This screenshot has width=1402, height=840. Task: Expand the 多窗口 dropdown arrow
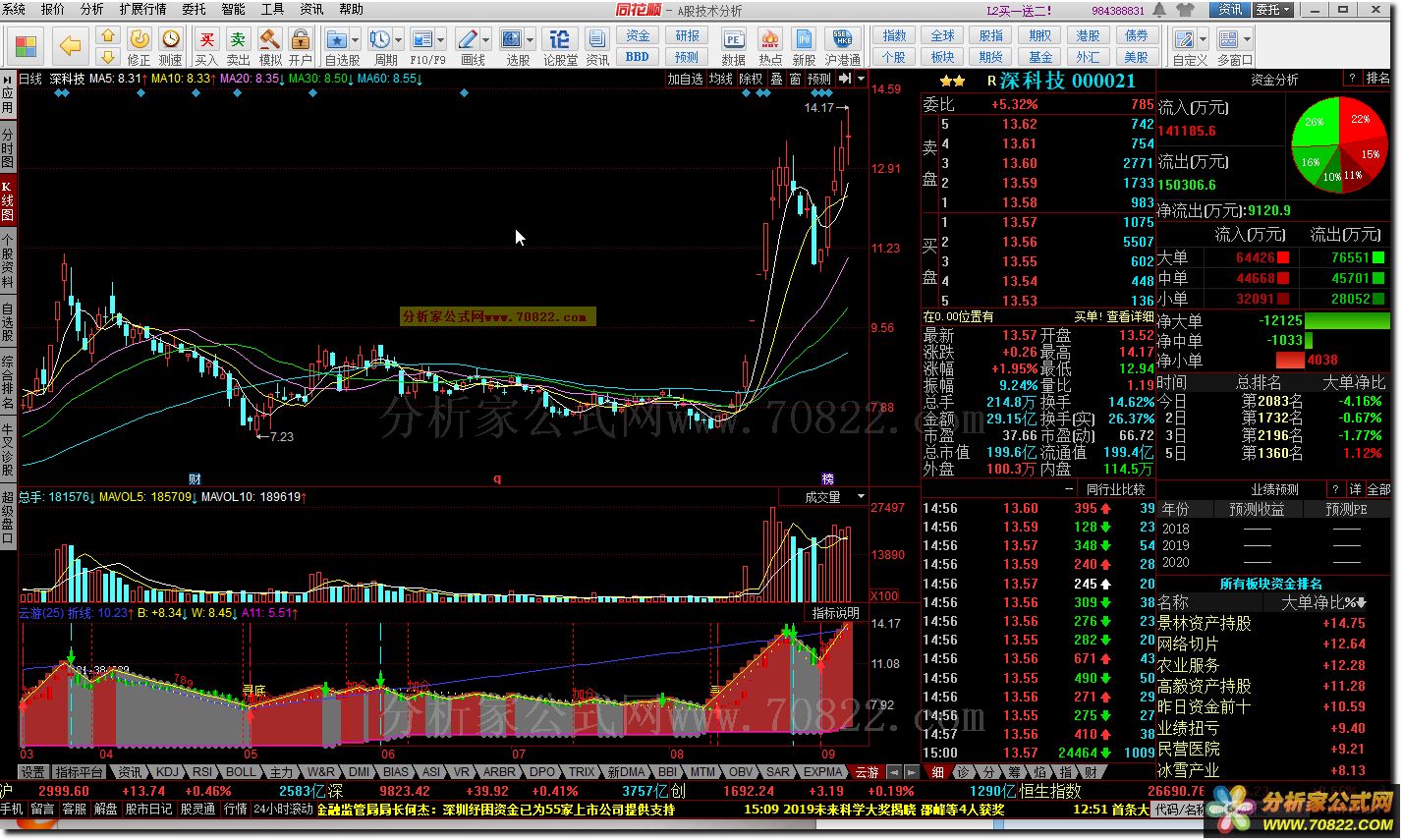[1248, 40]
